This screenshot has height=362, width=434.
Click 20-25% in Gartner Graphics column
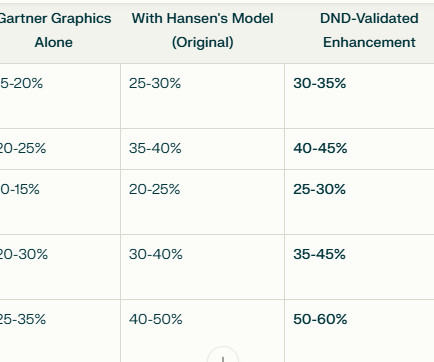pyautogui.click(x=23, y=148)
